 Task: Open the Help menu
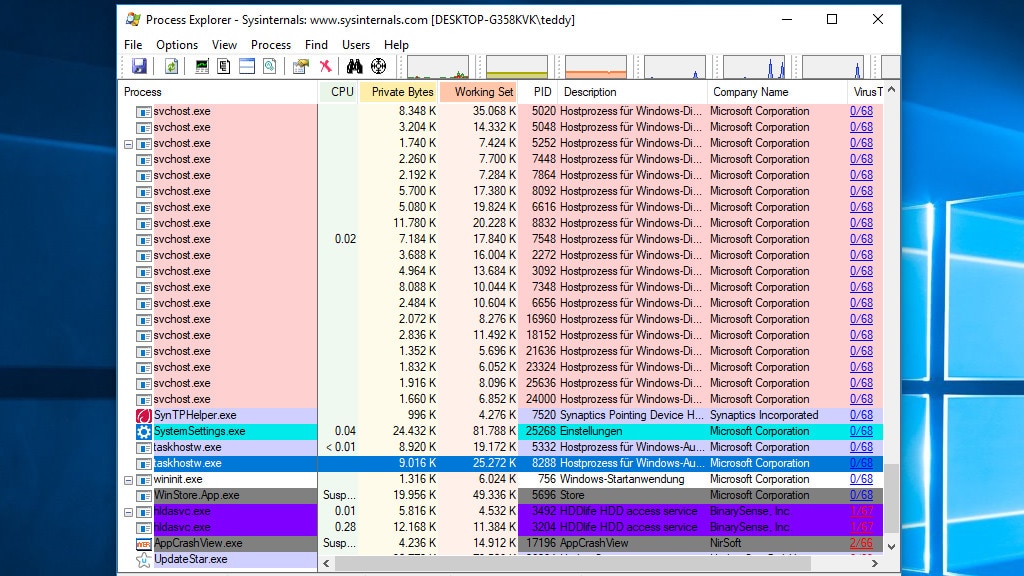(396, 44)
